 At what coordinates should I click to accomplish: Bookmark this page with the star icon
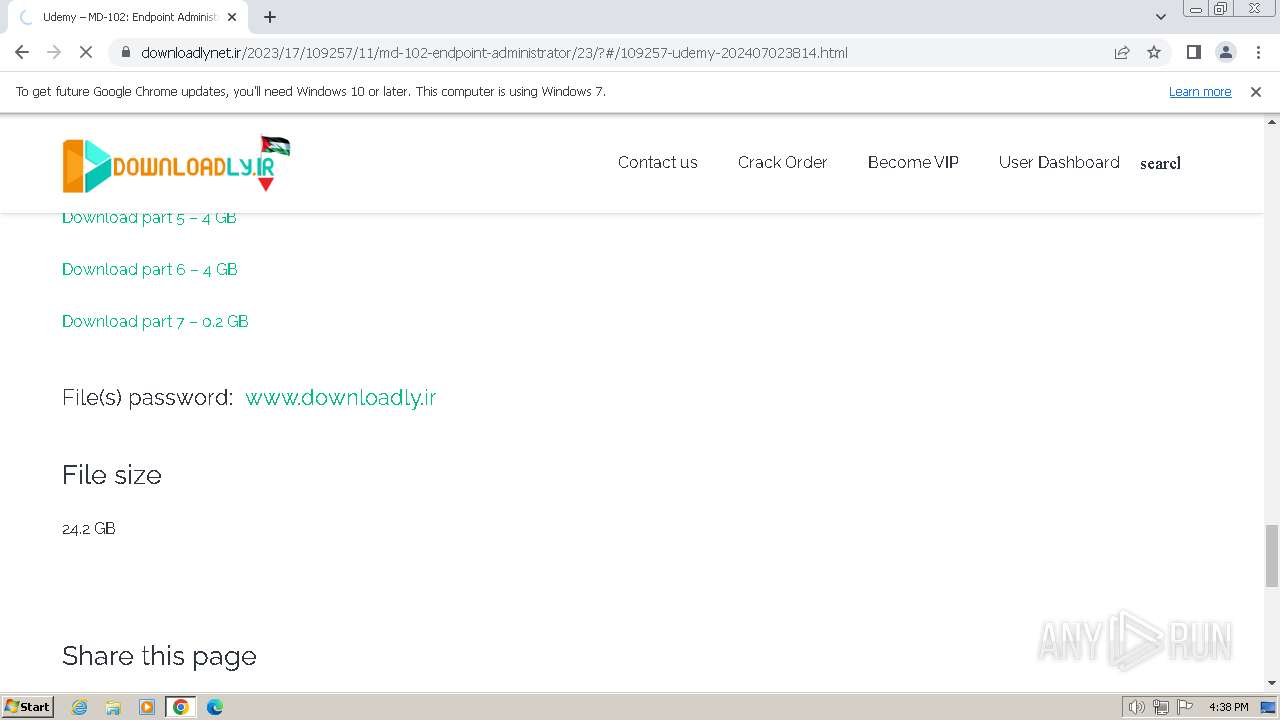(1154, 52)
